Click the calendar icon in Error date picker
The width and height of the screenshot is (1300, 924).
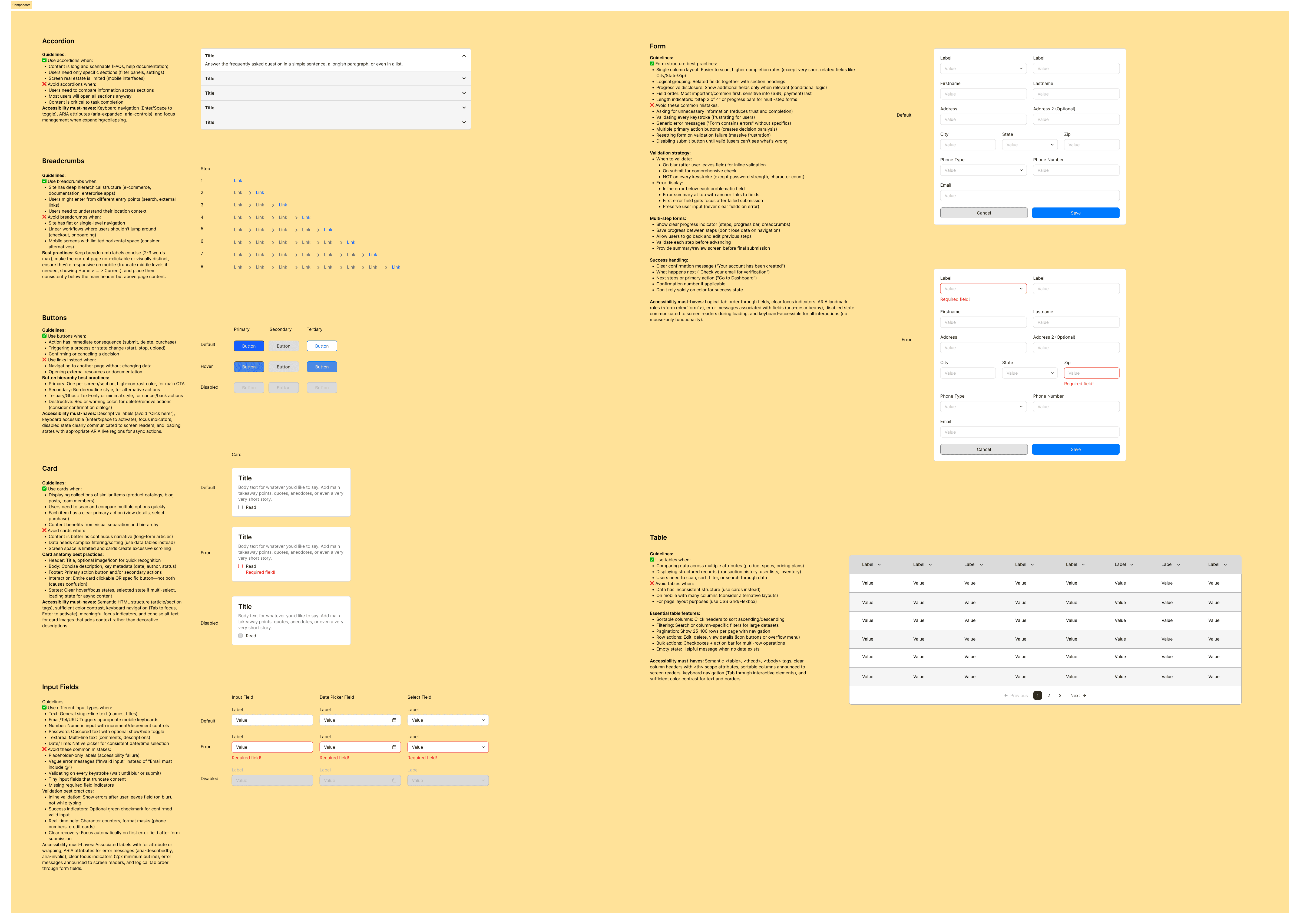[394, 747]
